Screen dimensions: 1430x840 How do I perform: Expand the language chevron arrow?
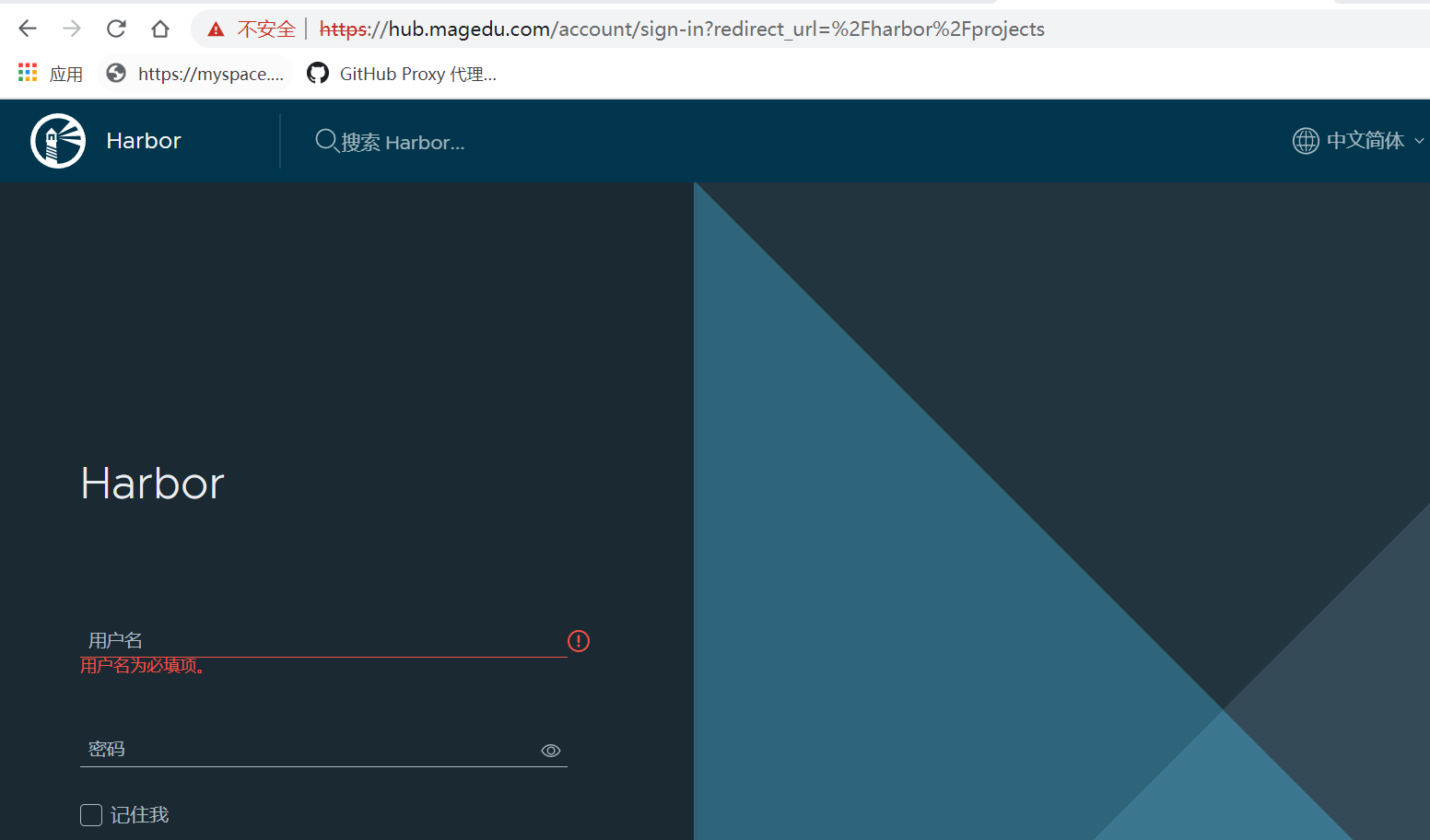coord(1419,141)
